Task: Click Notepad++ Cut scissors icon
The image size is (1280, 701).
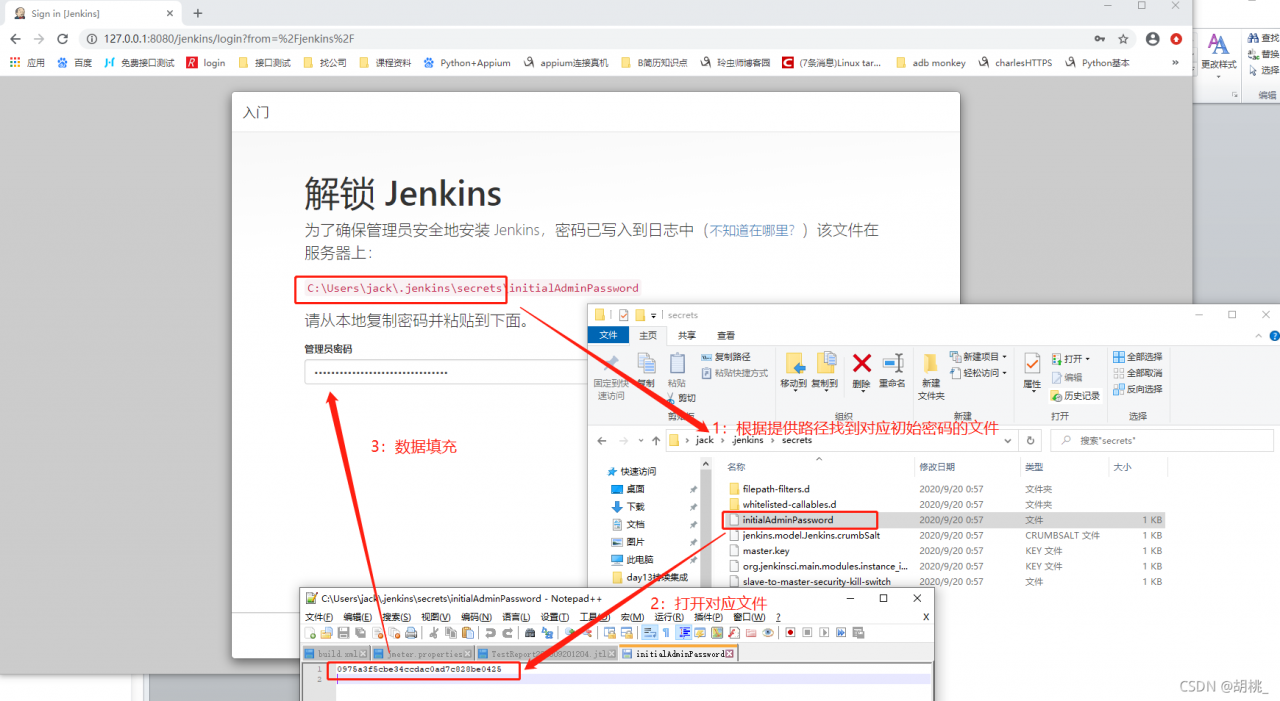Action: click(x=433, y=633)
